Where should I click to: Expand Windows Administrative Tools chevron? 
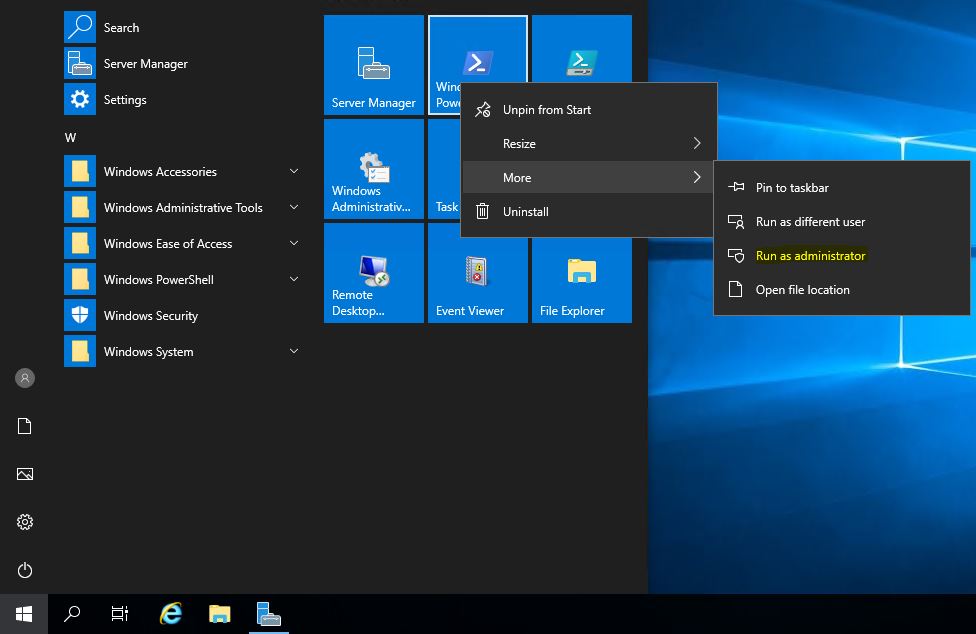(x=294, y=207)
